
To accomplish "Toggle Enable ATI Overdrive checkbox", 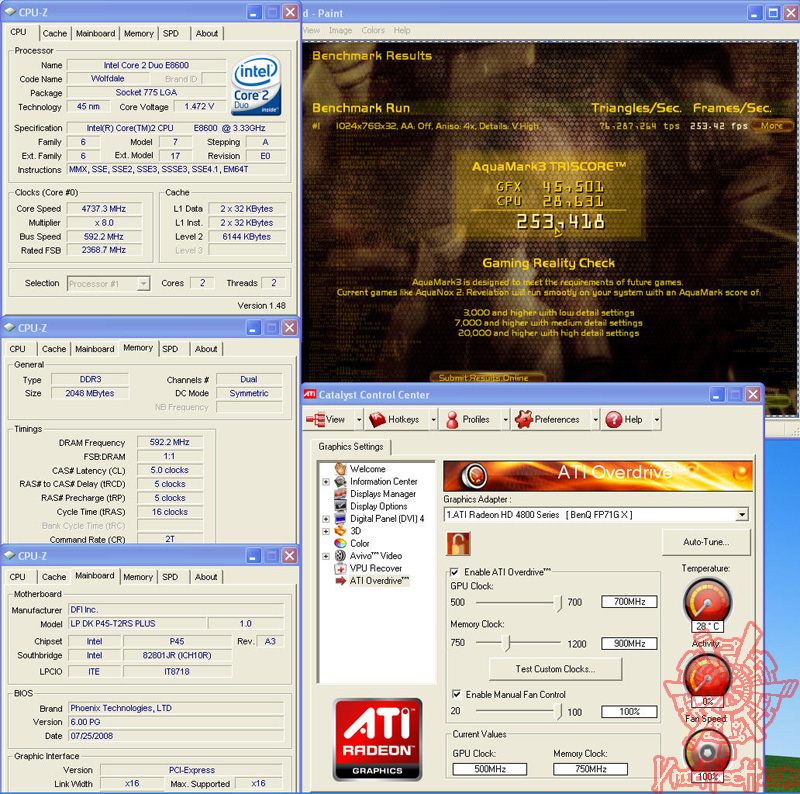I will click(454, 572).
